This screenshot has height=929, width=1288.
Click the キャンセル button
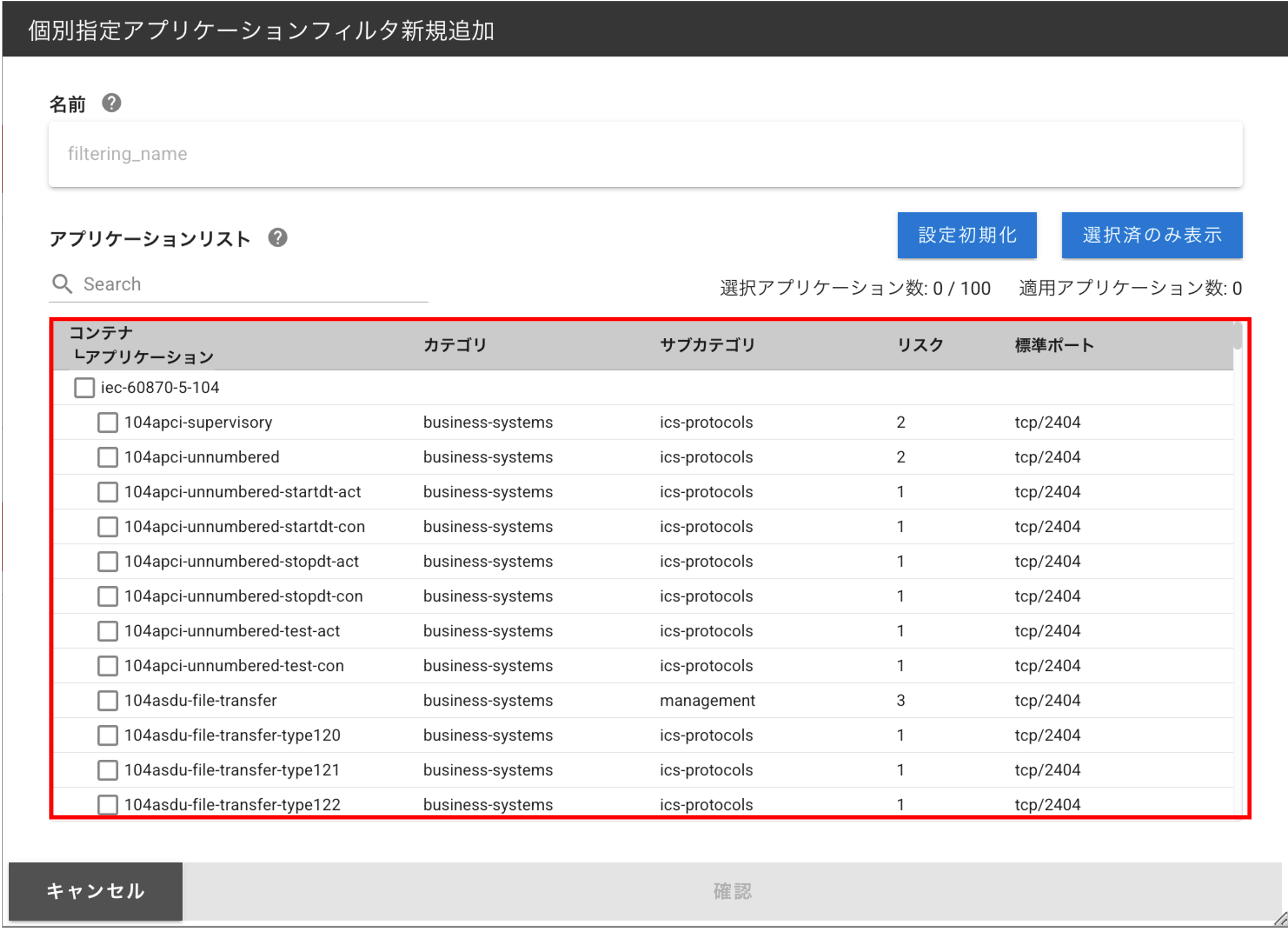point(95,890)
